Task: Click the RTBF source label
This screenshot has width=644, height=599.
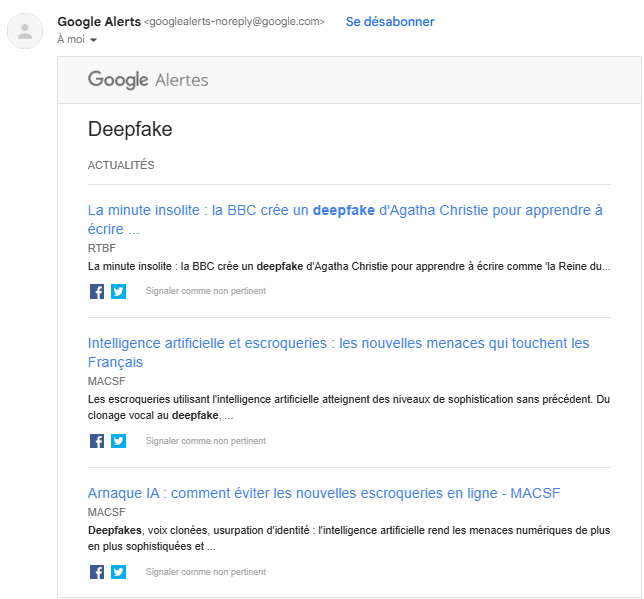Action: pos(101,247)
